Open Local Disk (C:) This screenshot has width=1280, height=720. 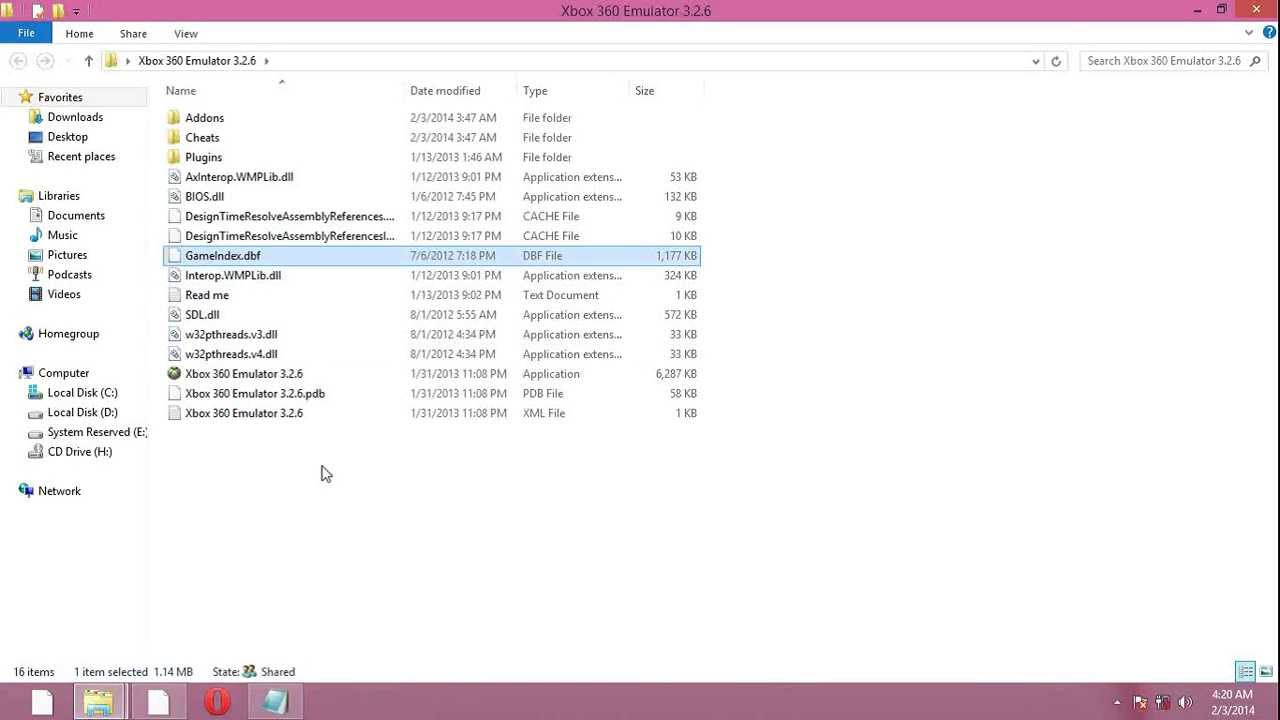pyautogui.click(x=82, y=393)
